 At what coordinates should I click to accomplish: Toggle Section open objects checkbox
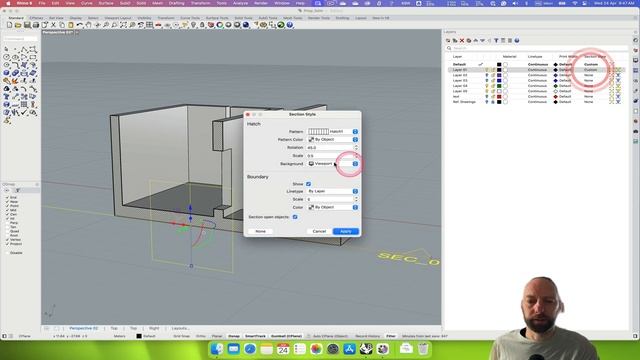coord(295,217)
